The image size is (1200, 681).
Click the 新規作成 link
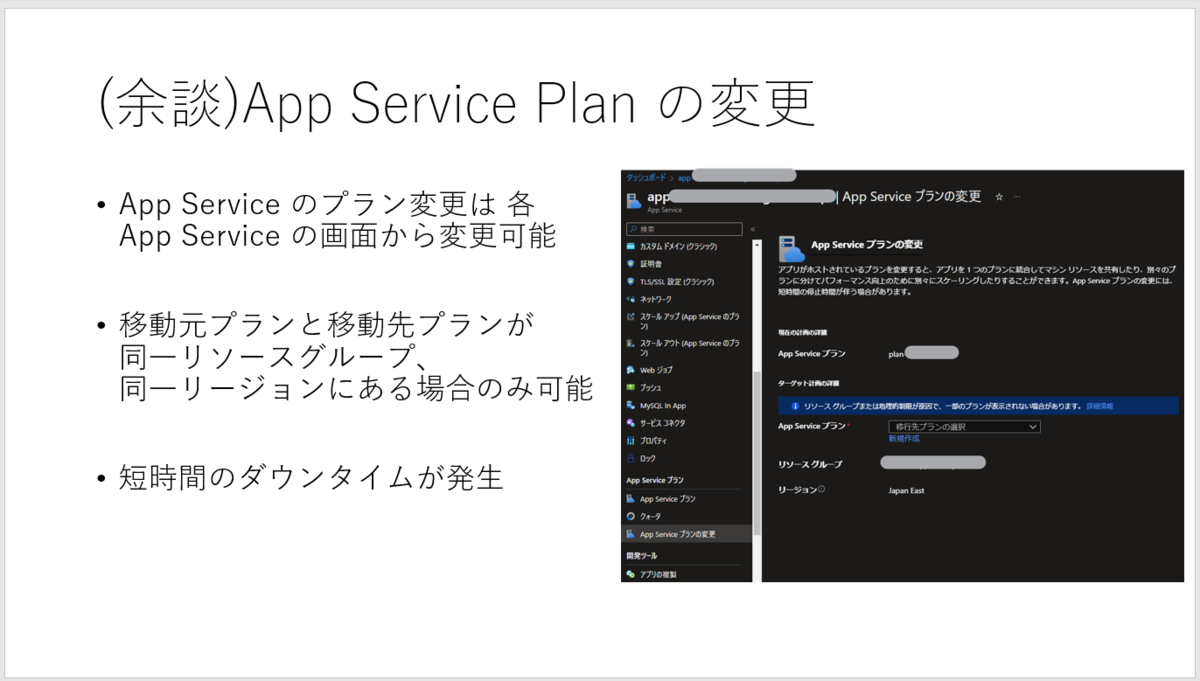pyautogui.click(x=902, y=439)
